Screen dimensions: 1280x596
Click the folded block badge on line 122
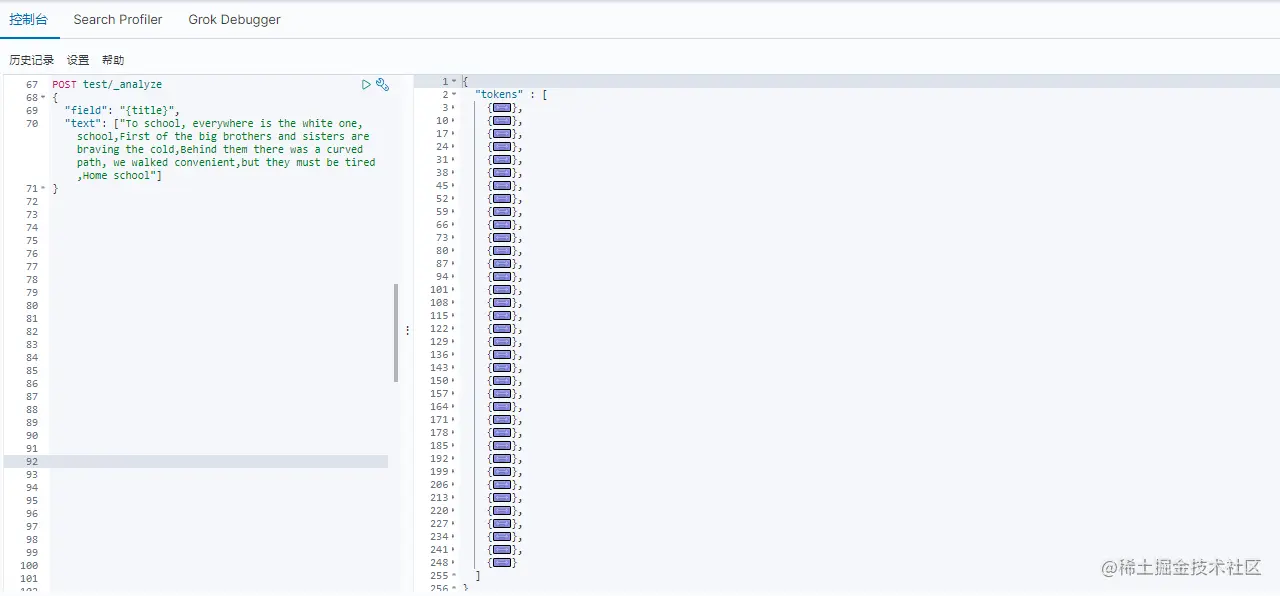pyautogui.click(x=502, y=329)
